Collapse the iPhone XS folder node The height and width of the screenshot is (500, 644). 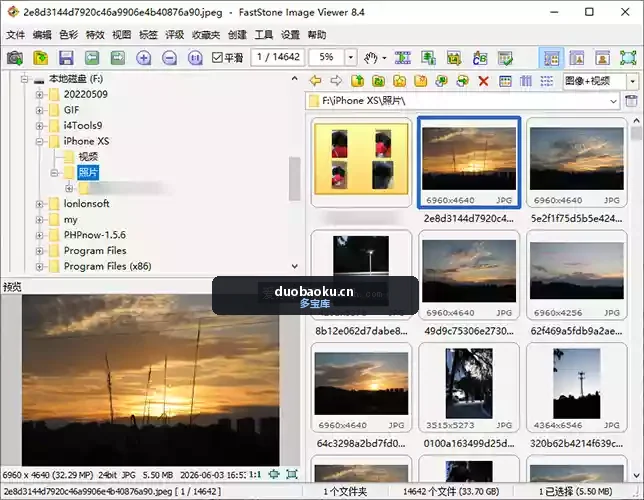click(39, 141)
